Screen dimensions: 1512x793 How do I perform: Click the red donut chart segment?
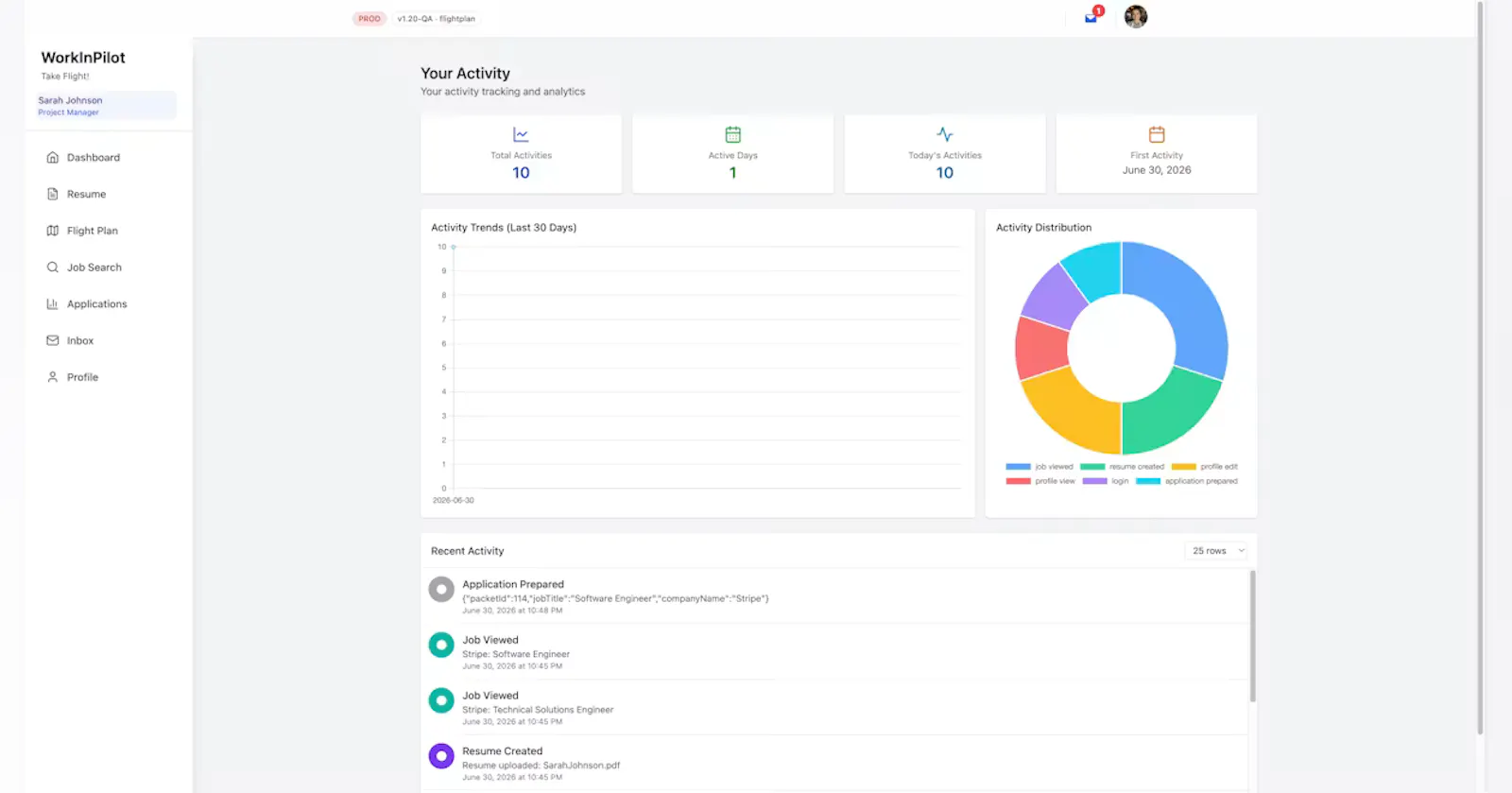tap(1040, 347)
